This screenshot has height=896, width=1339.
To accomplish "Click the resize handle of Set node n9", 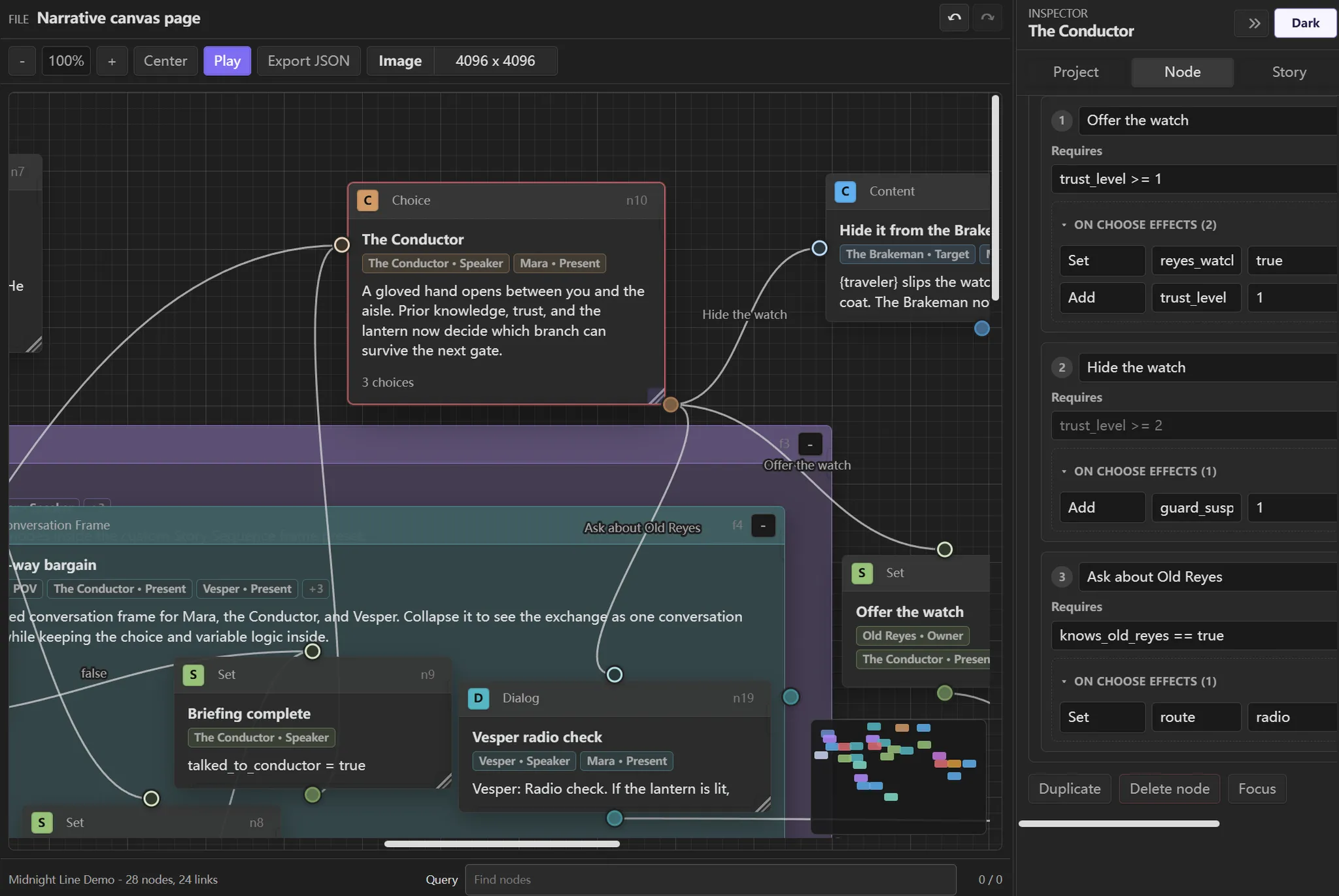I will coord(443,780).
